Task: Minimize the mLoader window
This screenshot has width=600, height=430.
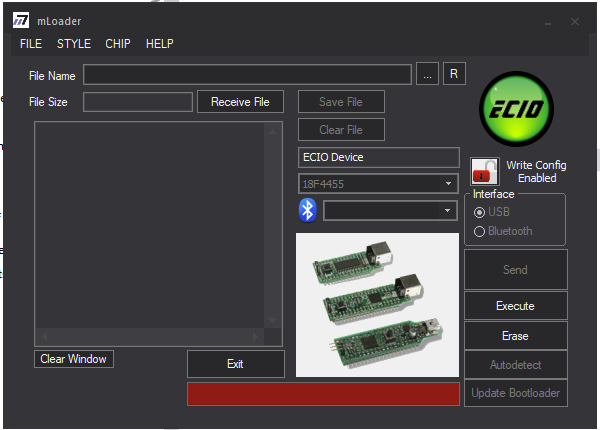Action: (548, 22)
